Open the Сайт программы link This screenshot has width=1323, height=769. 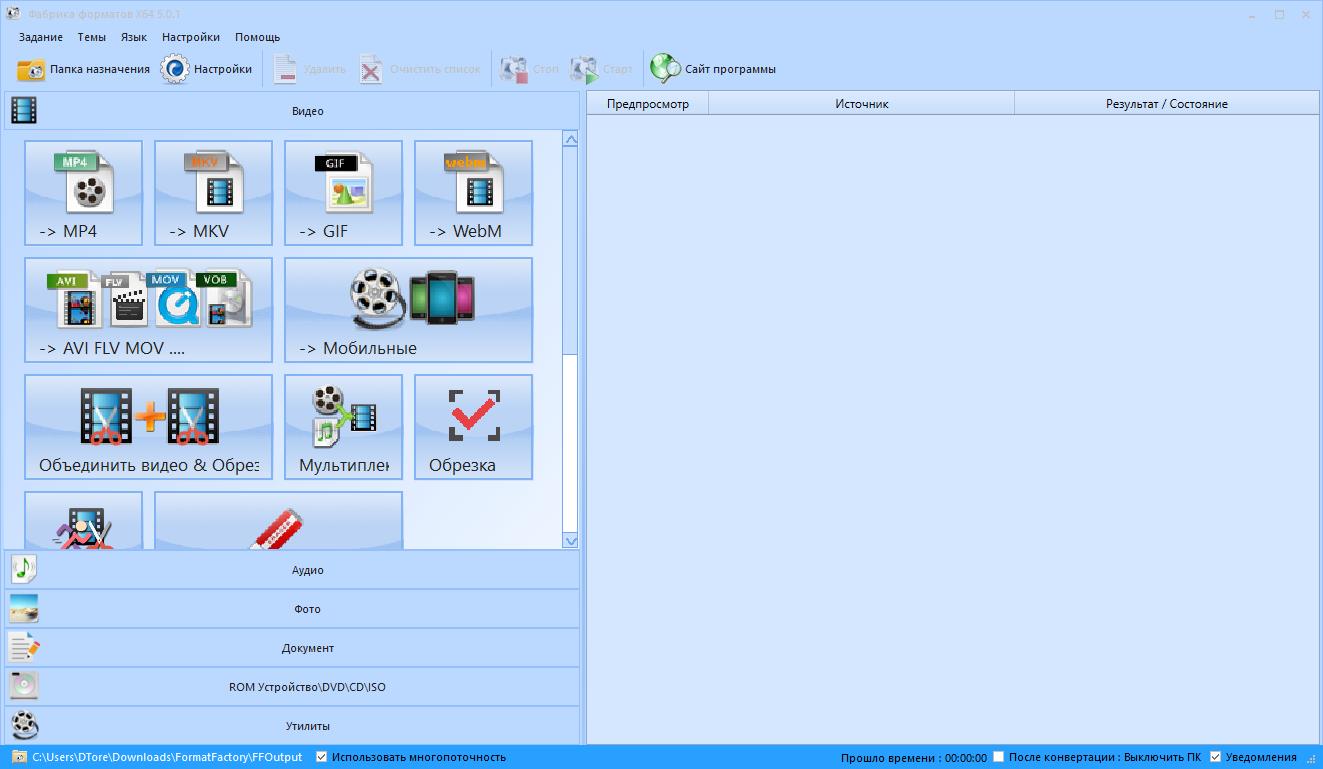[x=713, y=69]
